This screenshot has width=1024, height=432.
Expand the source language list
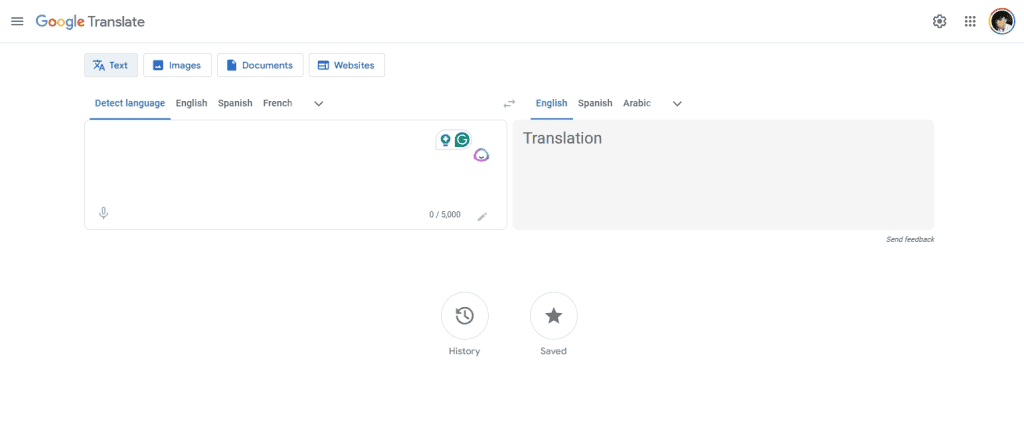coord(319,103)
